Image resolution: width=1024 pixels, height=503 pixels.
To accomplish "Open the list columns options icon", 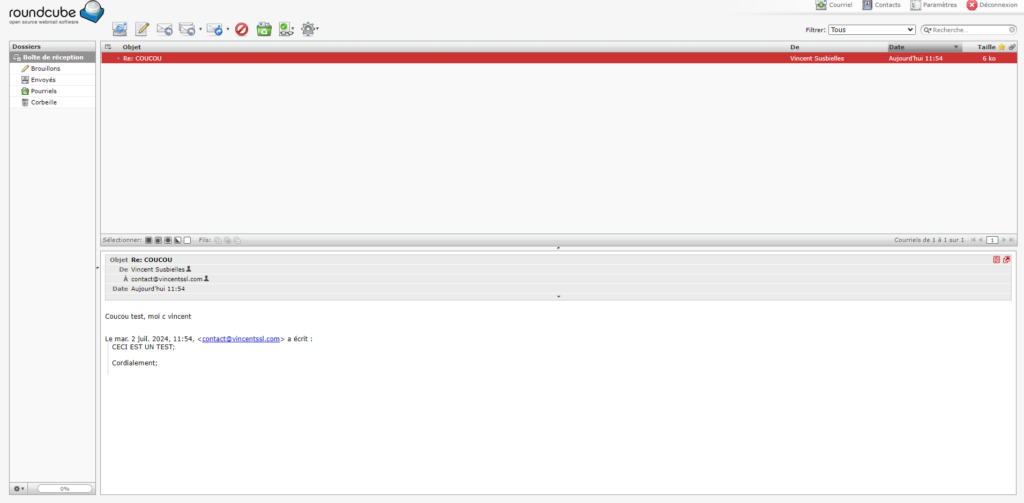I will tap(108, 47).
